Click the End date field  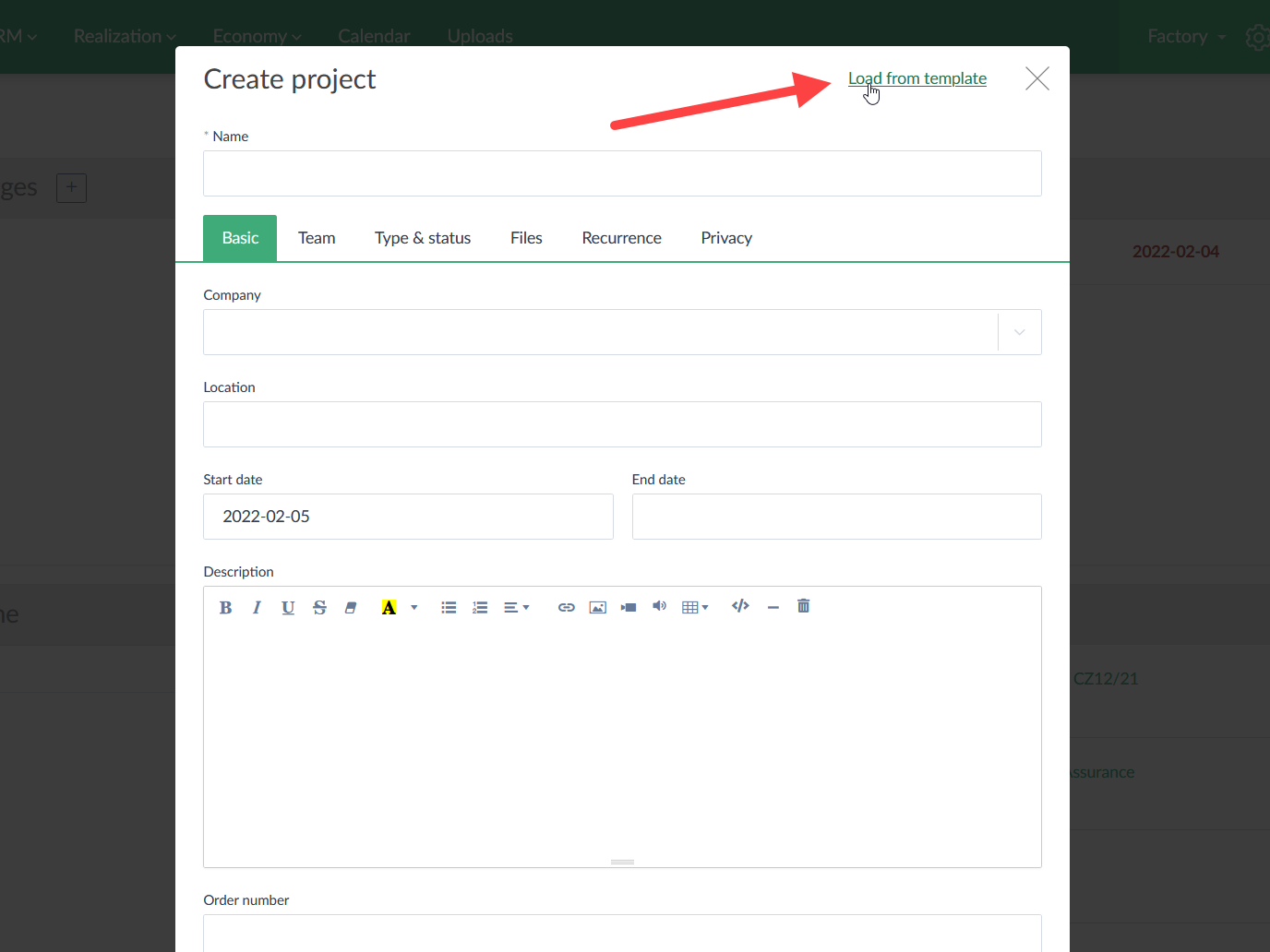(x=836, y=517)
